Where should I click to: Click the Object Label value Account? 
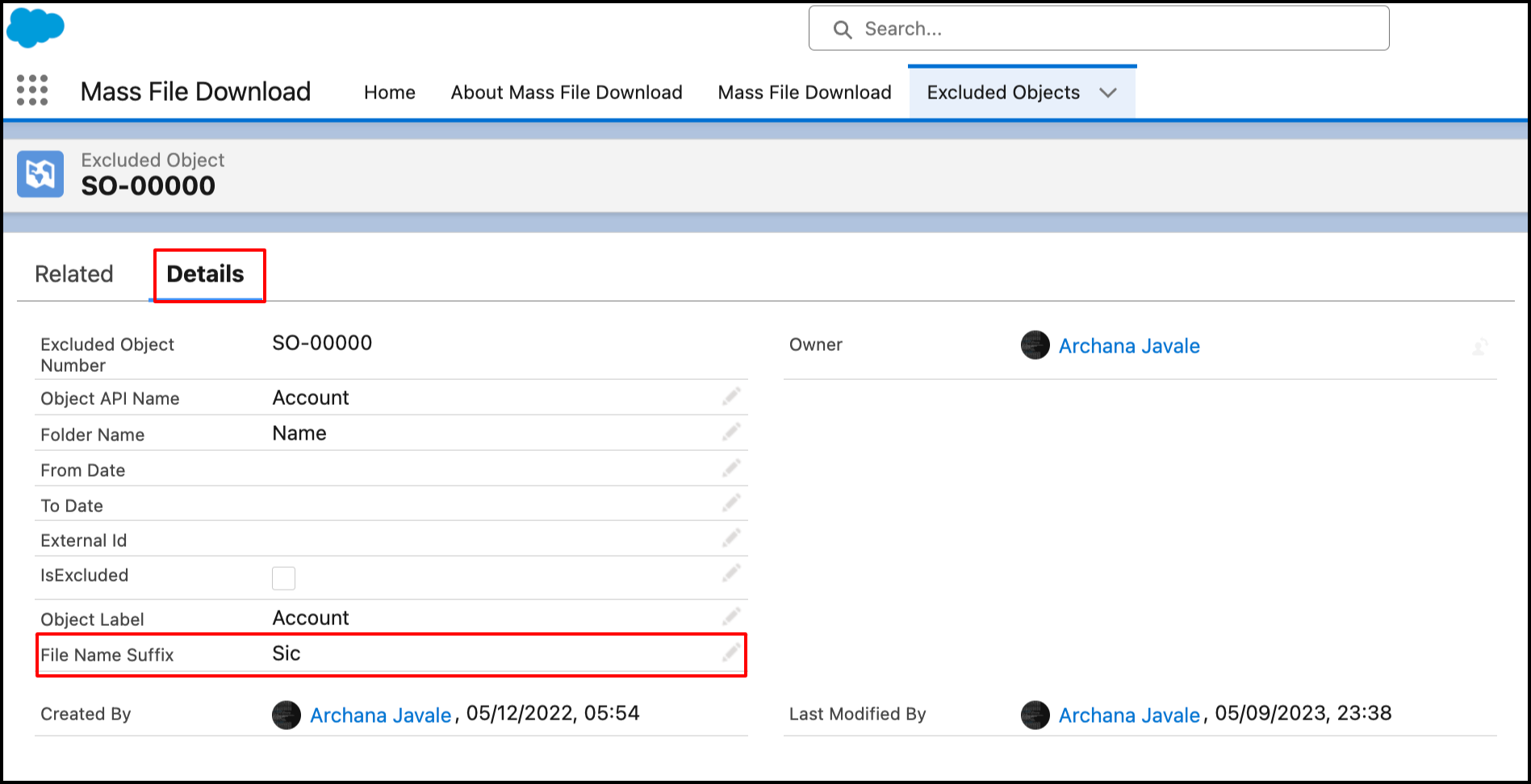pyautogui.click(x=311, y=618)
